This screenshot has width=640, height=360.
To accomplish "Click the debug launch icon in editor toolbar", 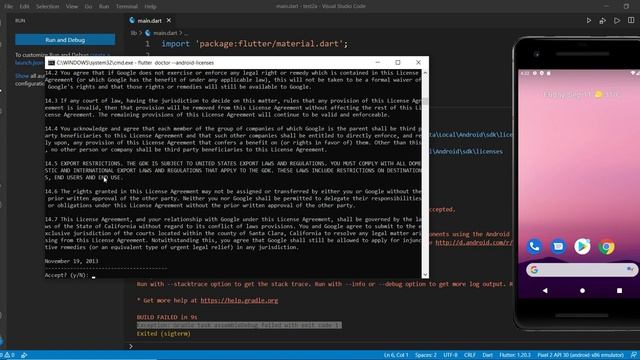I will point(602,20).
